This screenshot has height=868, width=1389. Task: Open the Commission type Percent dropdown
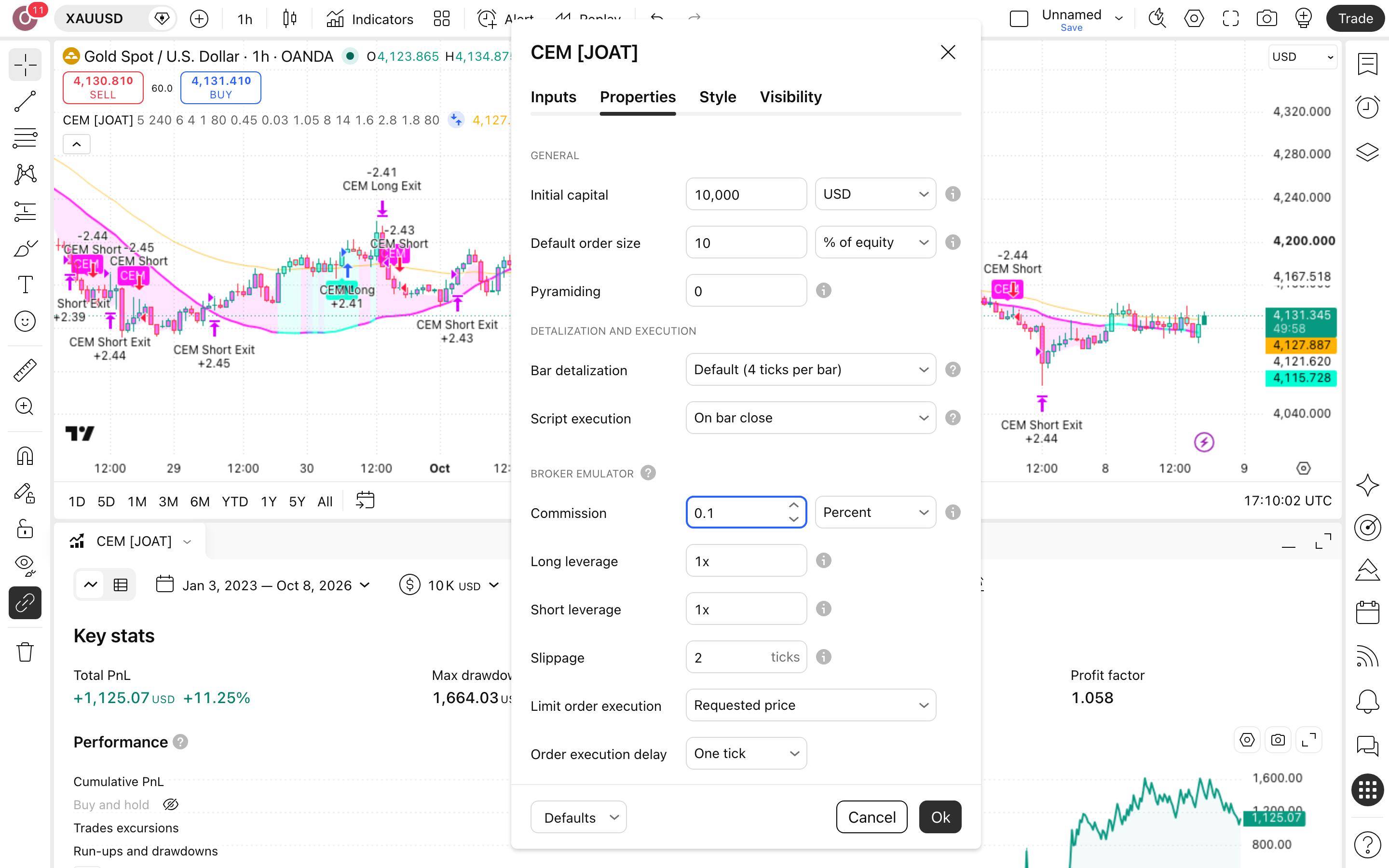pyautogui.click(x=875, y=512)
